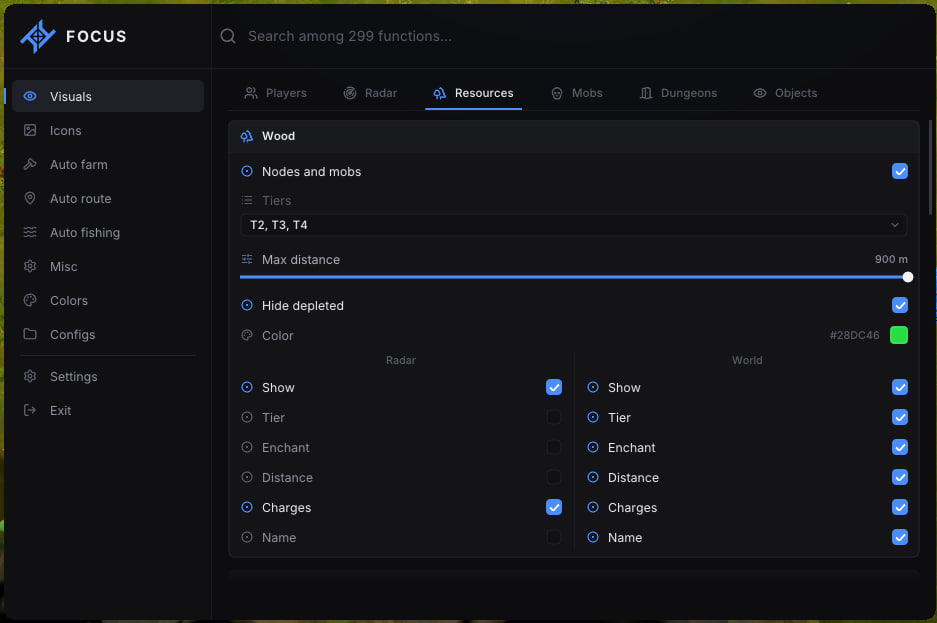
Task: Click the waves icon for Auto fishing
Action: tap(30, 232)
